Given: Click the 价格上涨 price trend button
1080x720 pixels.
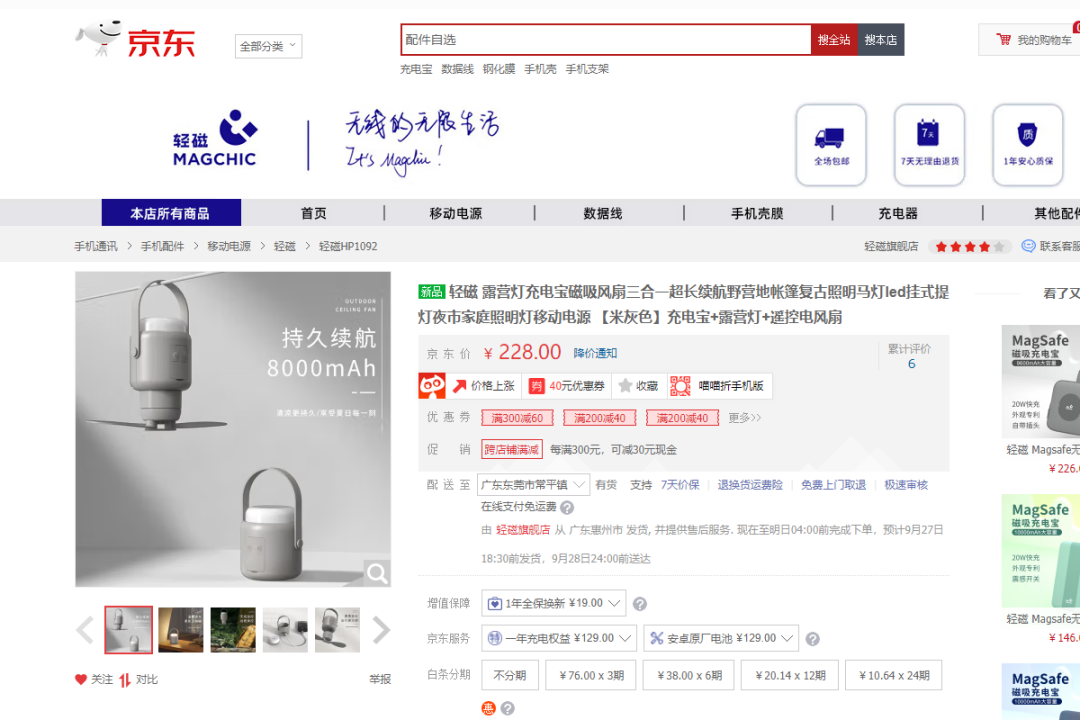Looking at the screenshot, I should [484, 386].
